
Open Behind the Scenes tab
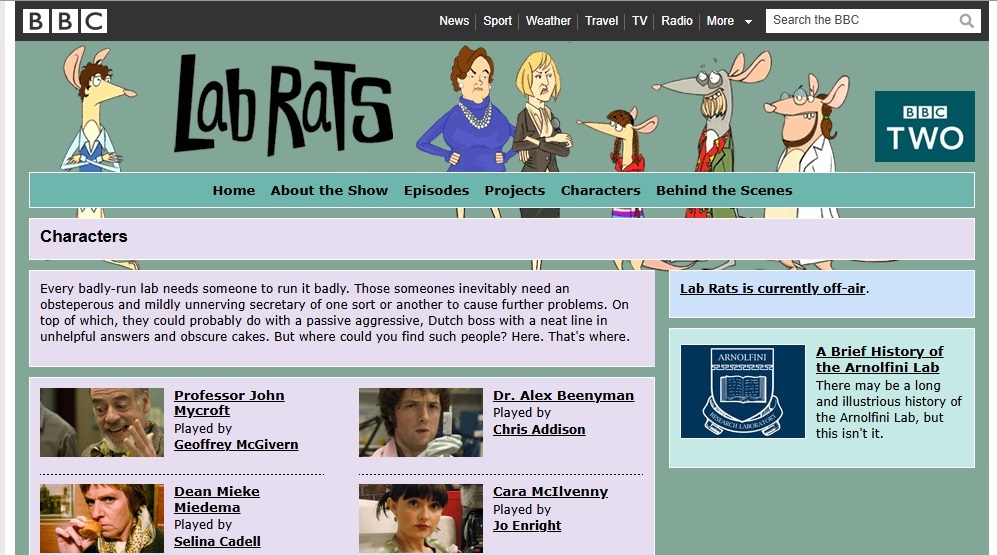[724, 190]
